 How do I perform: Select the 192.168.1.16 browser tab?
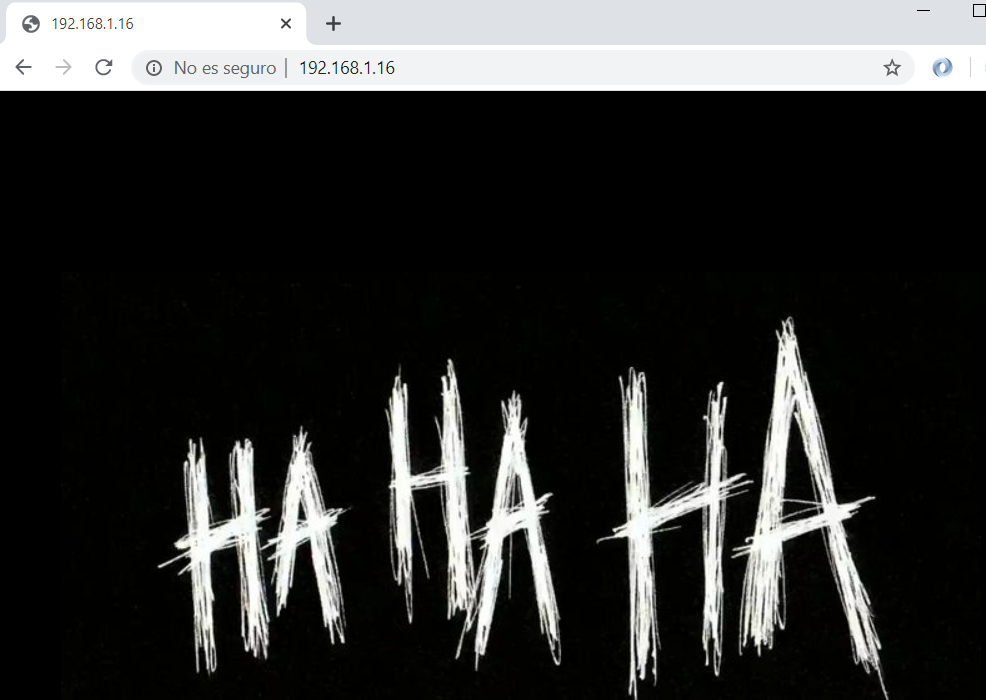[154, 24]
